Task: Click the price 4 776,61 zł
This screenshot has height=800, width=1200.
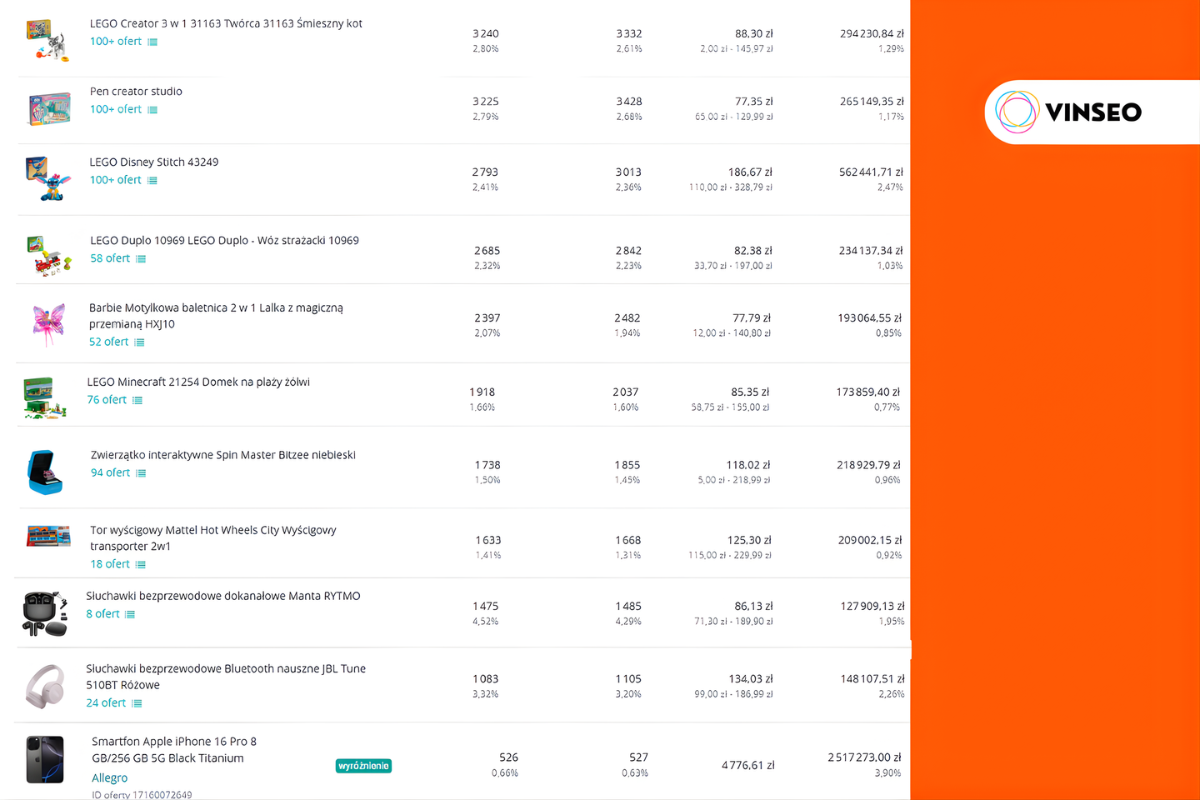Action: coord(748,766)
